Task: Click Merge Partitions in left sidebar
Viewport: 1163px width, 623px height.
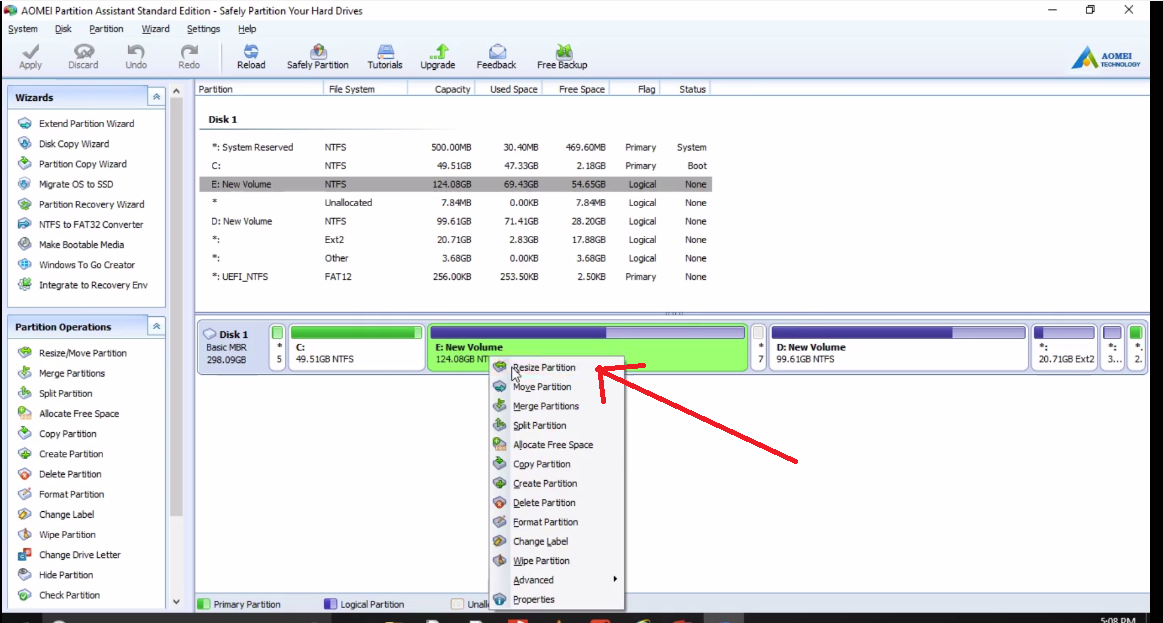Action: (x=72, y=373)
